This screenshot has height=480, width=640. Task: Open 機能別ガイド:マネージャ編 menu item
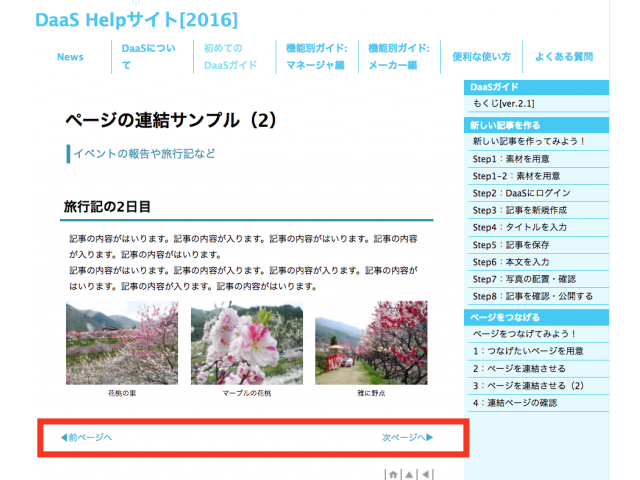point(316,57)
